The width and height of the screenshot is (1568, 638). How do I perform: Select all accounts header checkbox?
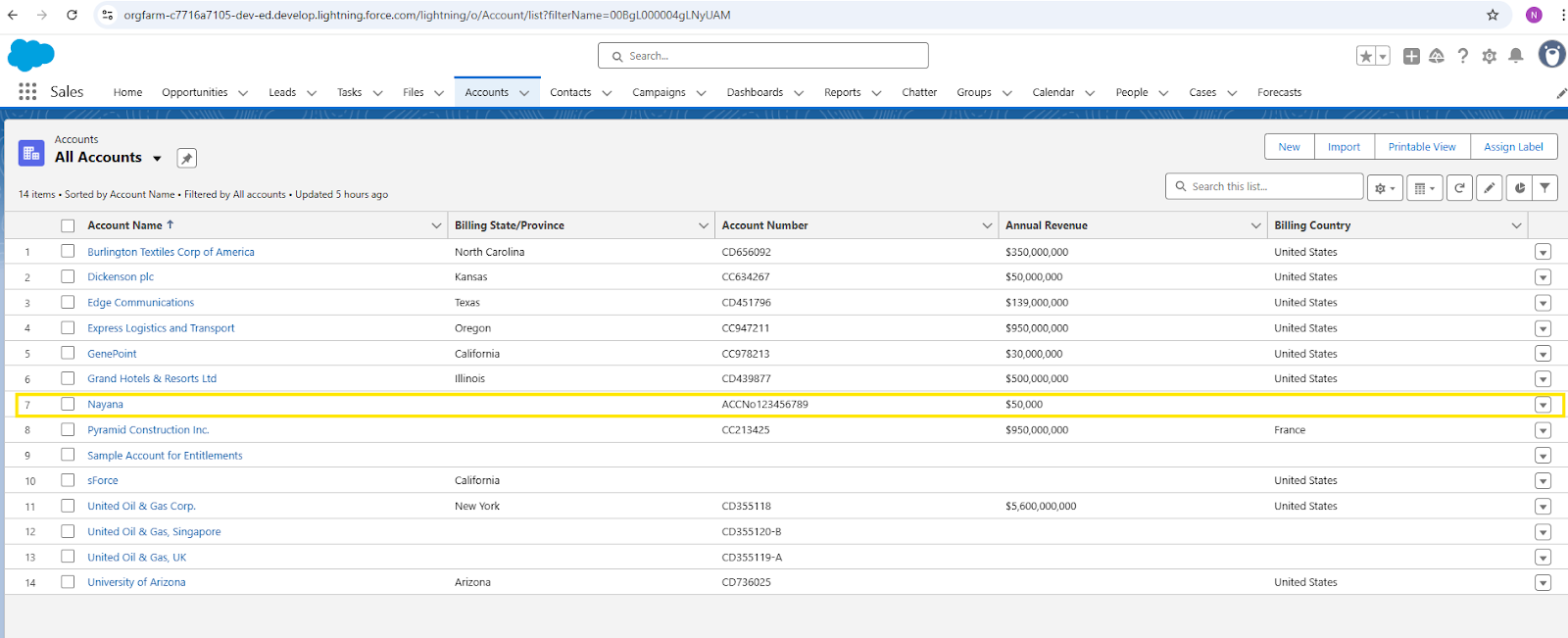pos(68,225)
